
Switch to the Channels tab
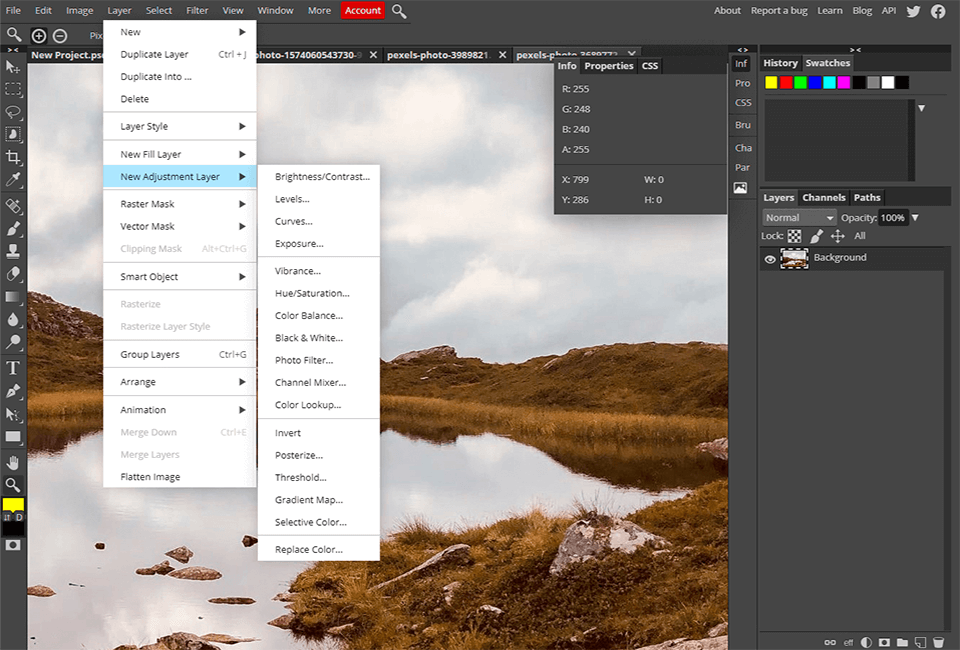click(823, 197)
